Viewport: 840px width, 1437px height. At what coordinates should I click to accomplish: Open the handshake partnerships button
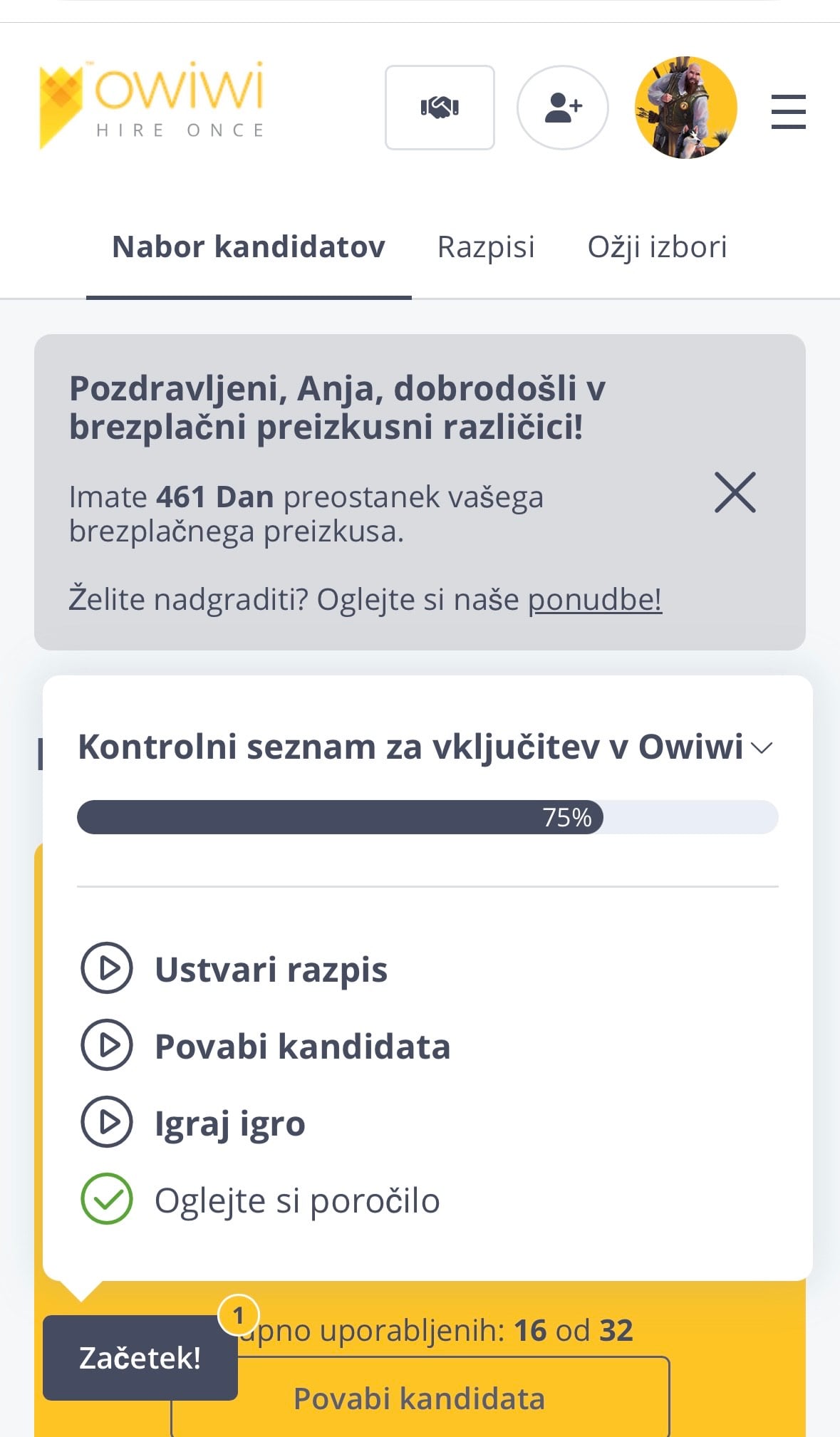pos(440,108)
